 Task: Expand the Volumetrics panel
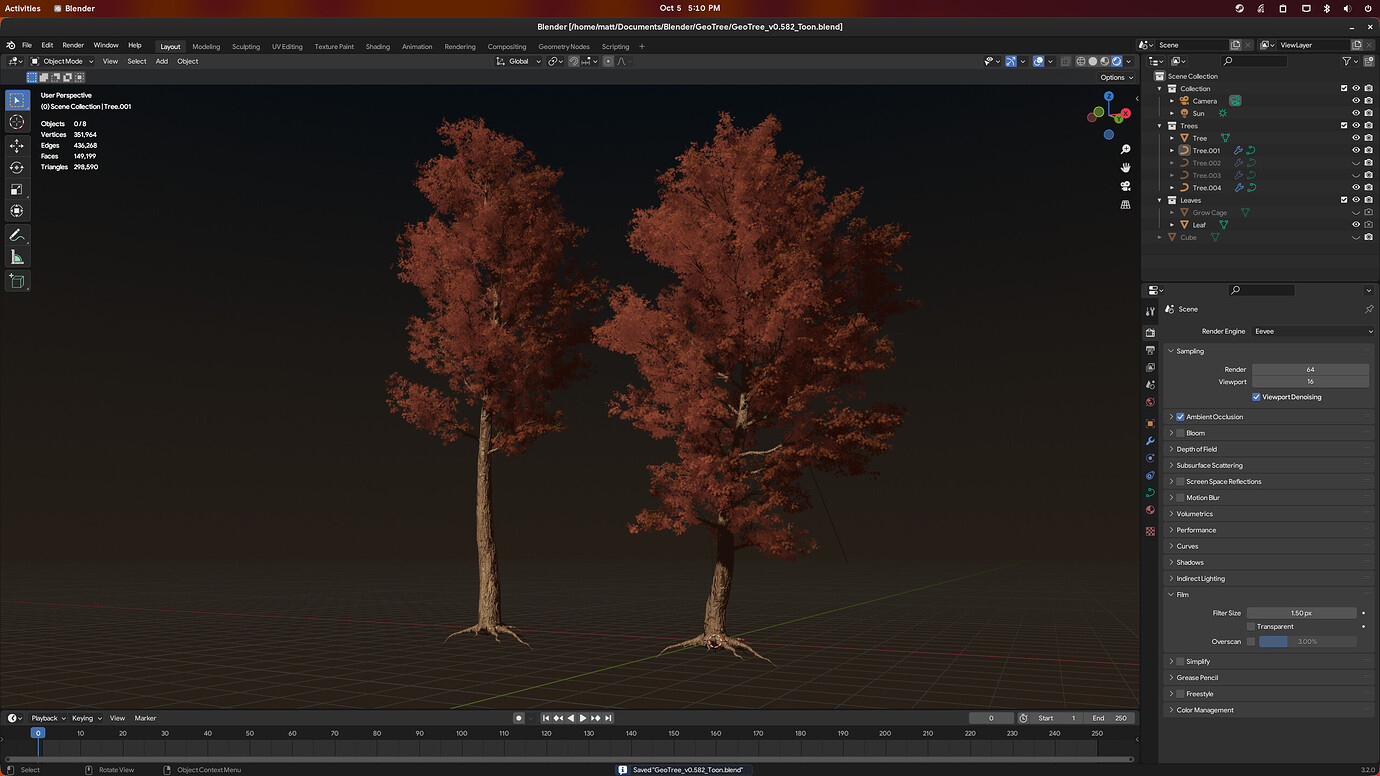click(x=1195, y=514)
